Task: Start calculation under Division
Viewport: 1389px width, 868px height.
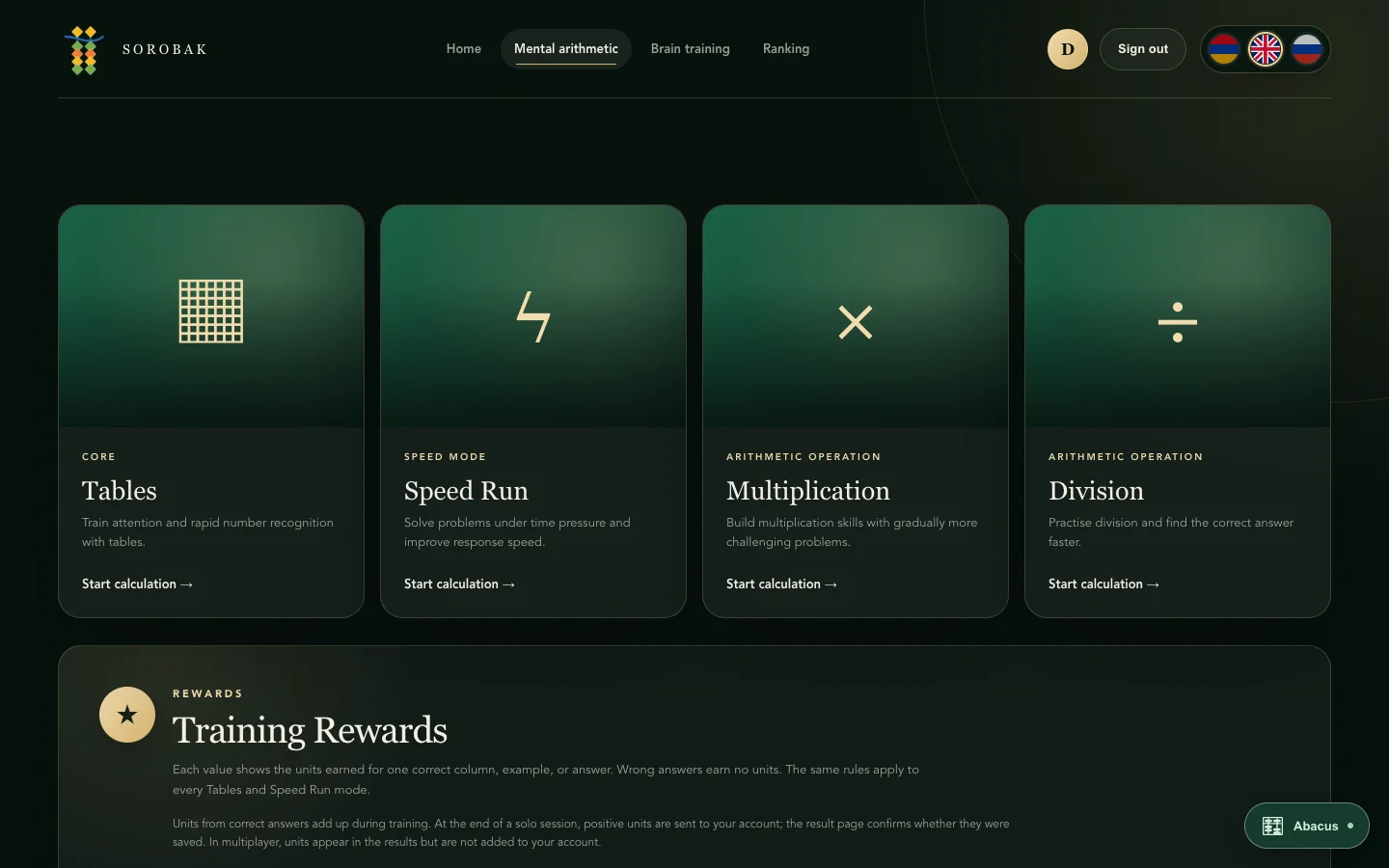Action: (x=1103, y=584)
